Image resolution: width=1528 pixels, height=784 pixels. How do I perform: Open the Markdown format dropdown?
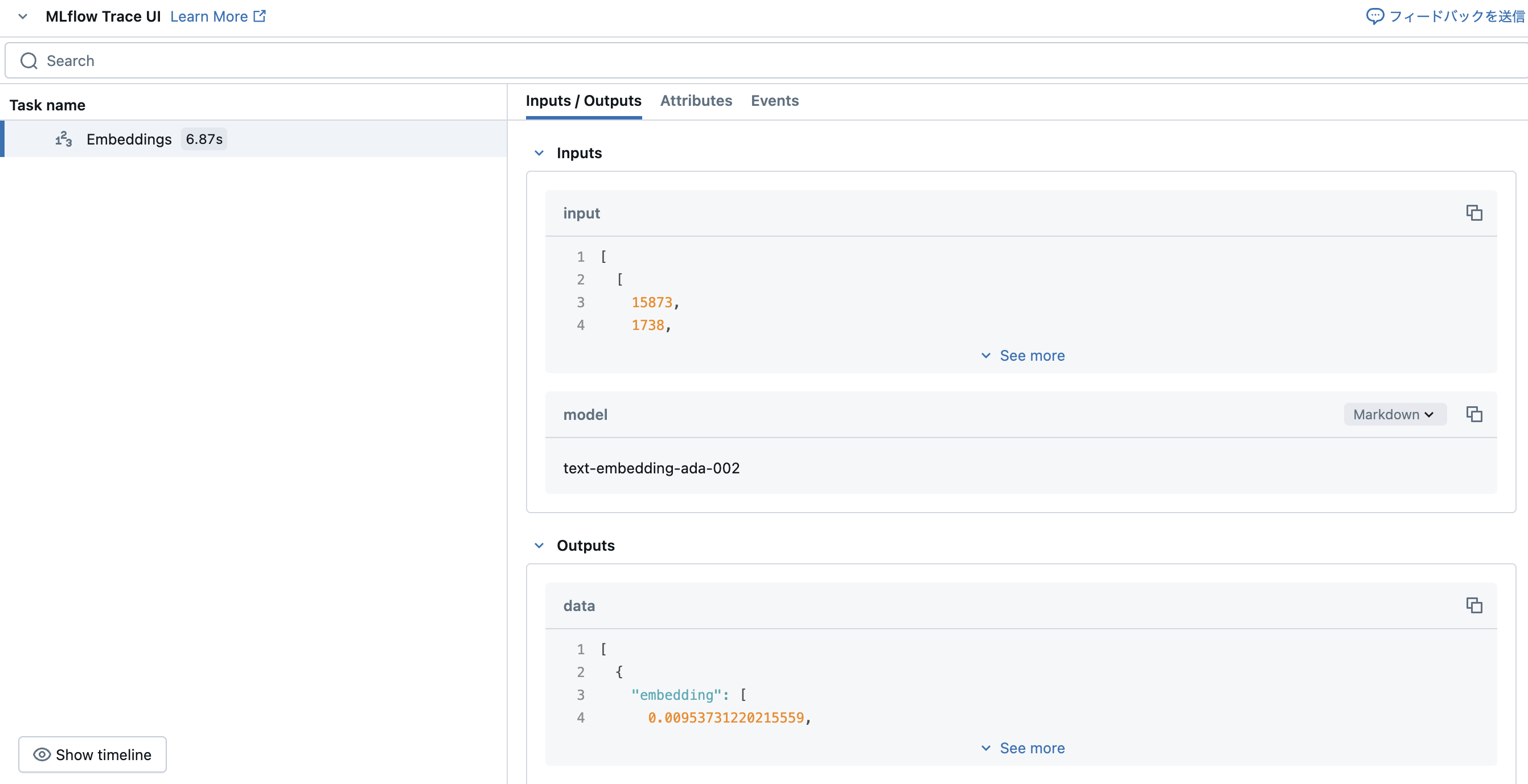[x=1394, y=414]
